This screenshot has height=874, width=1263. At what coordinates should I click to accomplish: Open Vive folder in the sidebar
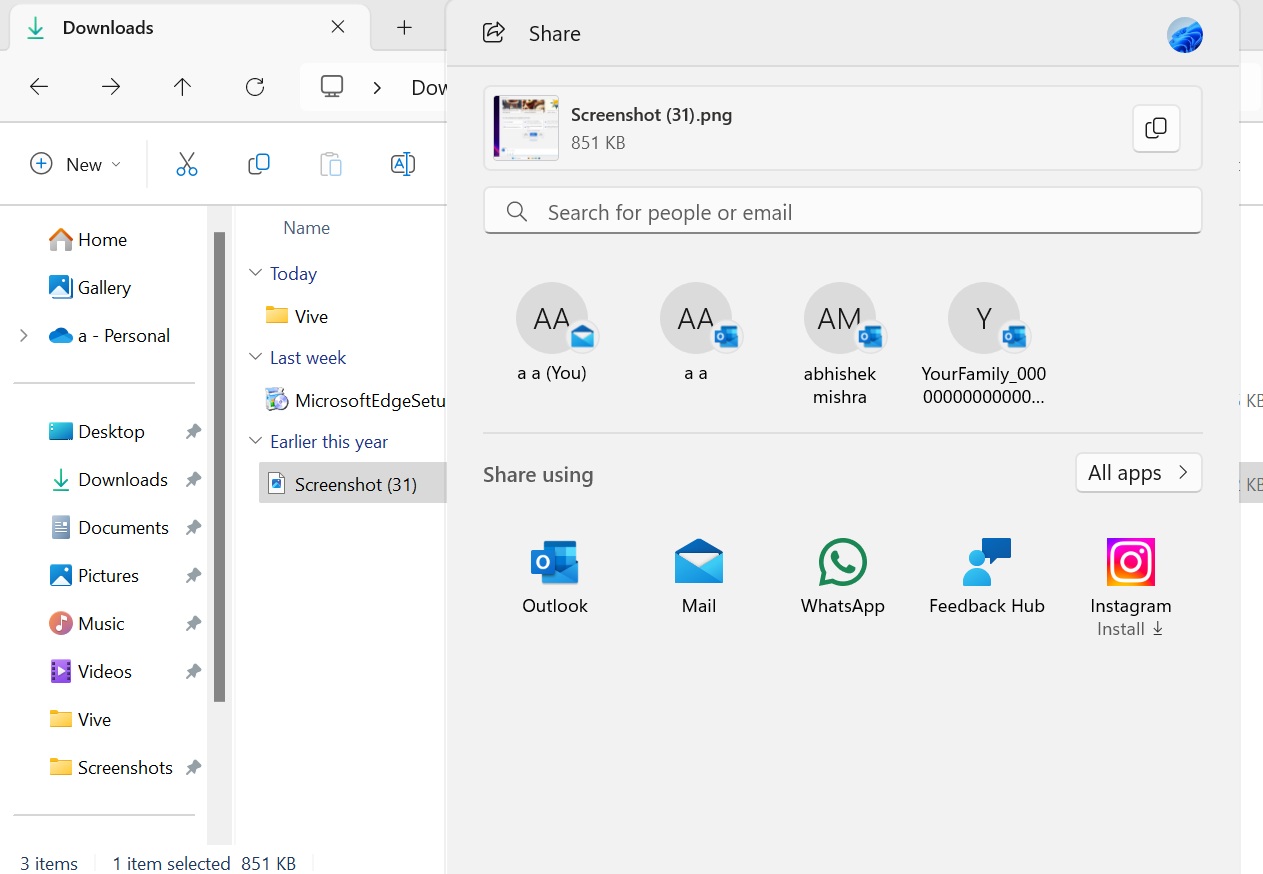80,720
